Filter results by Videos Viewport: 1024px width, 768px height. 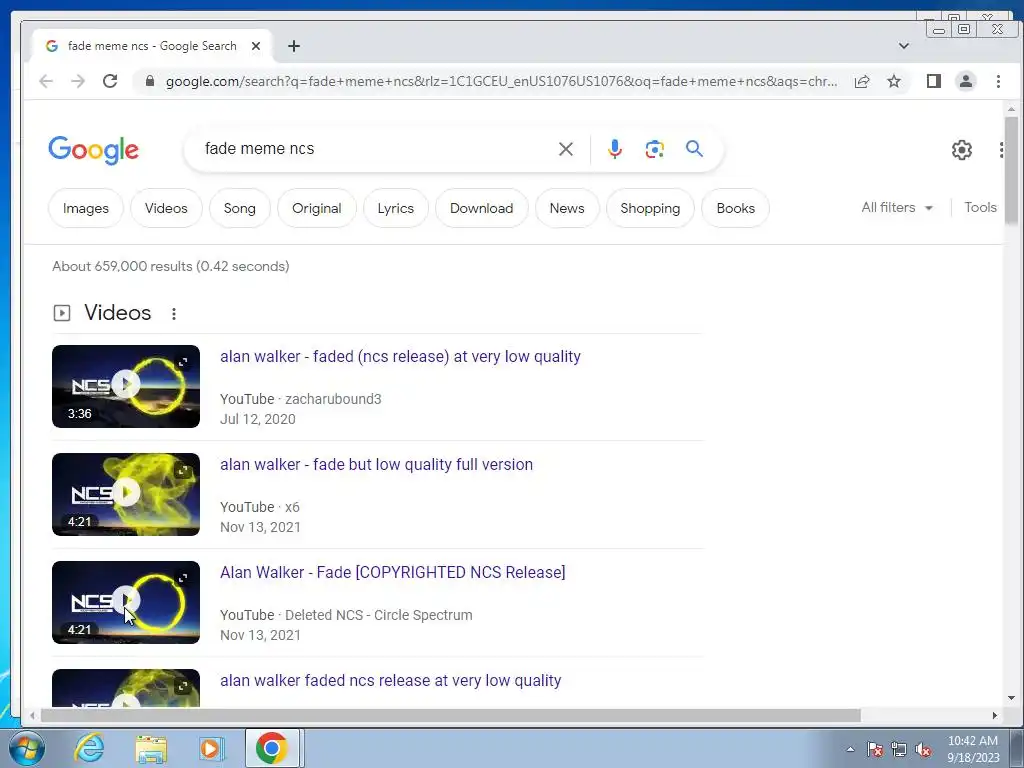166,208
